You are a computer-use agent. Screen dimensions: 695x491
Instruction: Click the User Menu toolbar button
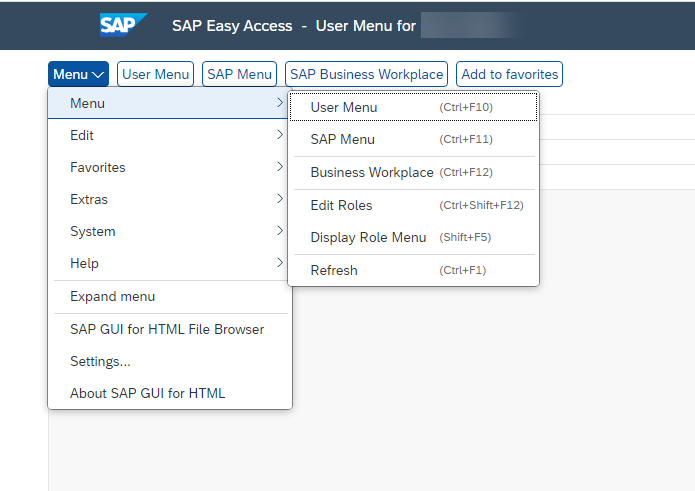click(156, 74)
